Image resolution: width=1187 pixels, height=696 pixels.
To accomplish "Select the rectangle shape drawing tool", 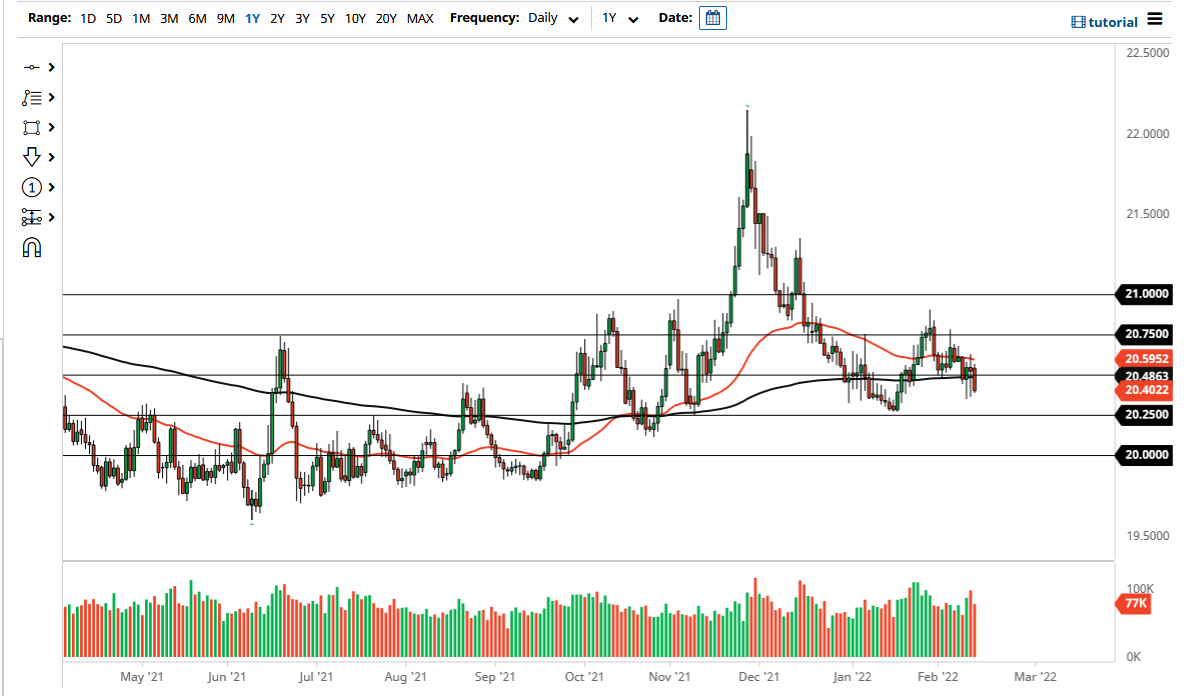I will 33,127.
